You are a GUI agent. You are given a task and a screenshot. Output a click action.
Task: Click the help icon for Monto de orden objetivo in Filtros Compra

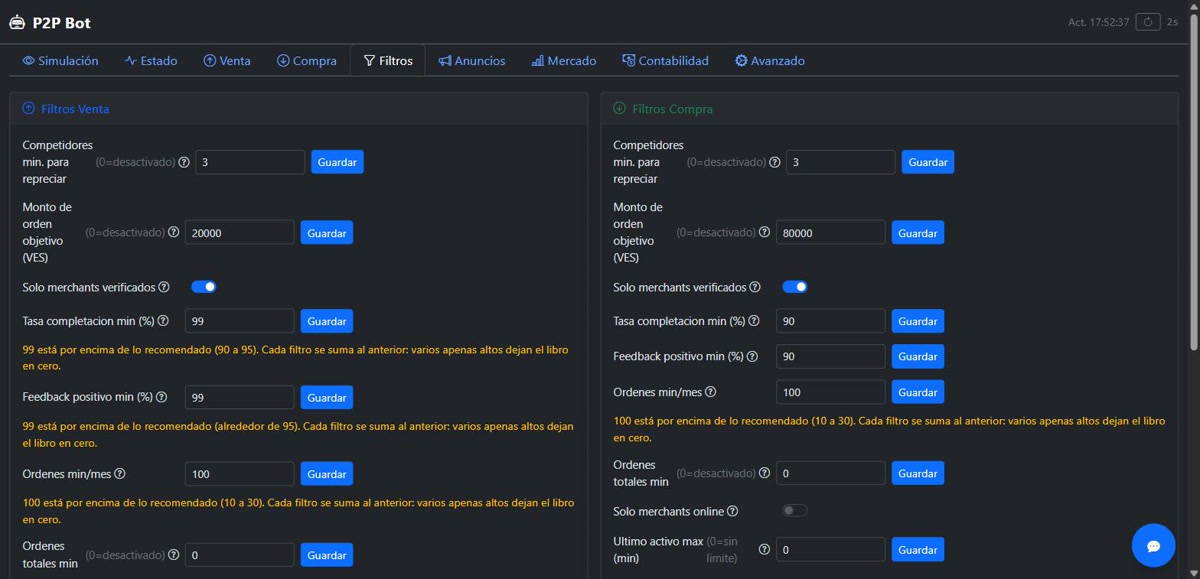click(x=764, y=232)
